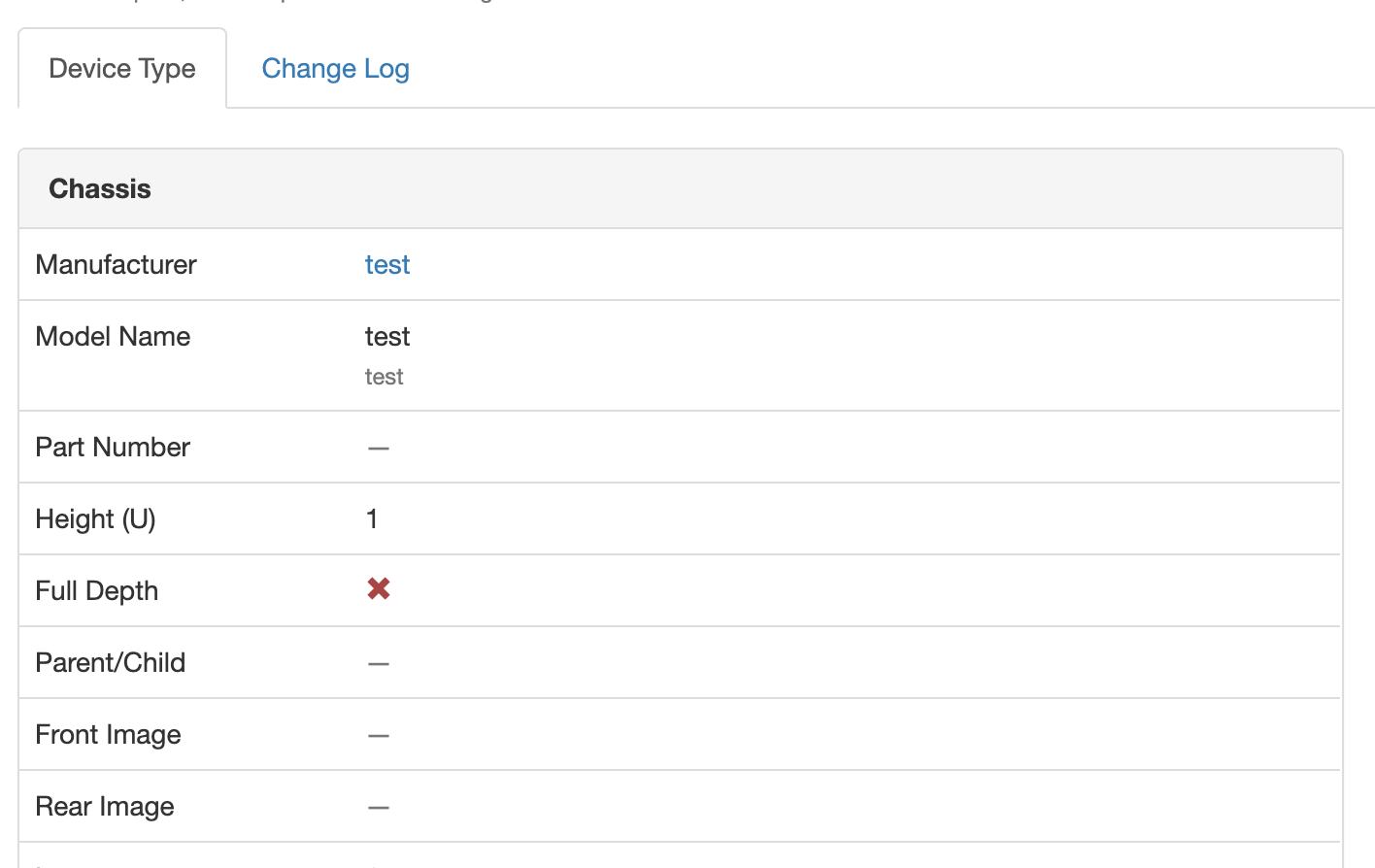Screen dimensions: 1375x868
Task: Click the Height (U) row label
Action: [x=95, y=518]
